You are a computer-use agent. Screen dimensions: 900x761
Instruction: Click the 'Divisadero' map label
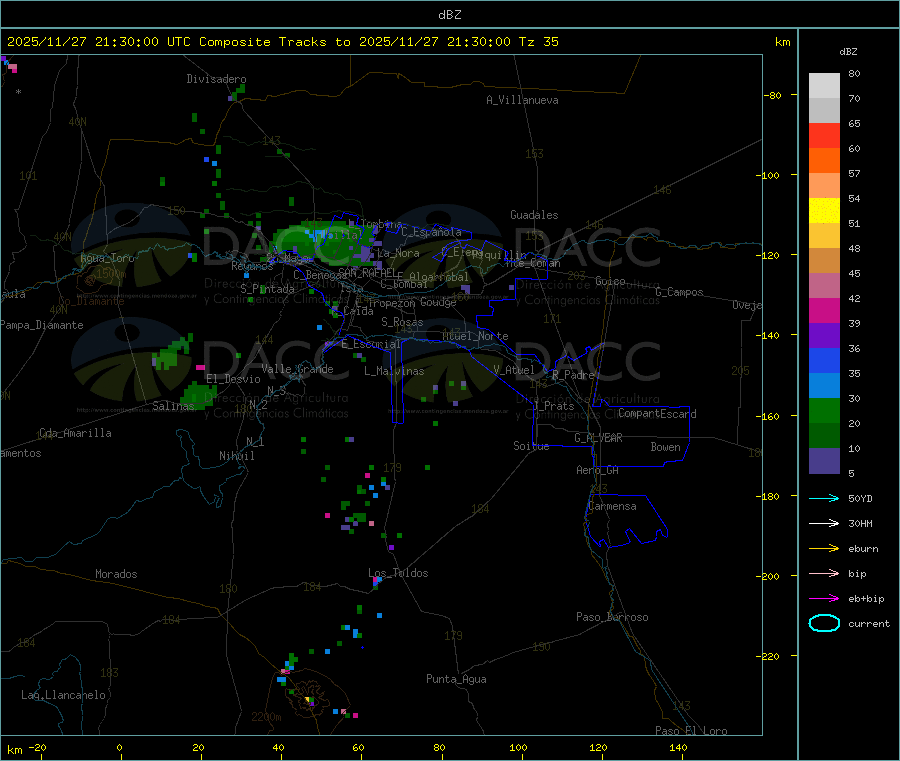[216, 79]
